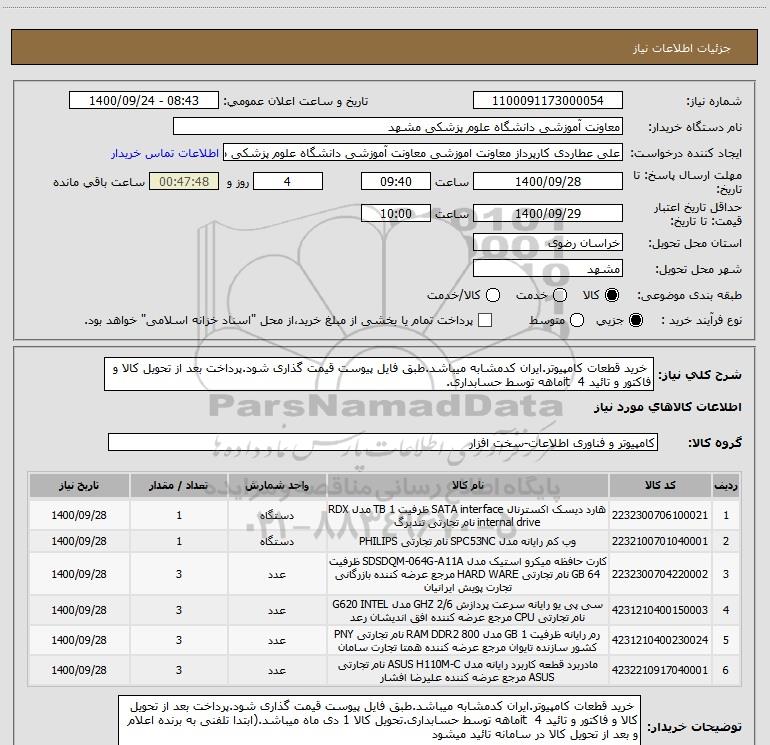Click the delivery city field مشهد

548,269
